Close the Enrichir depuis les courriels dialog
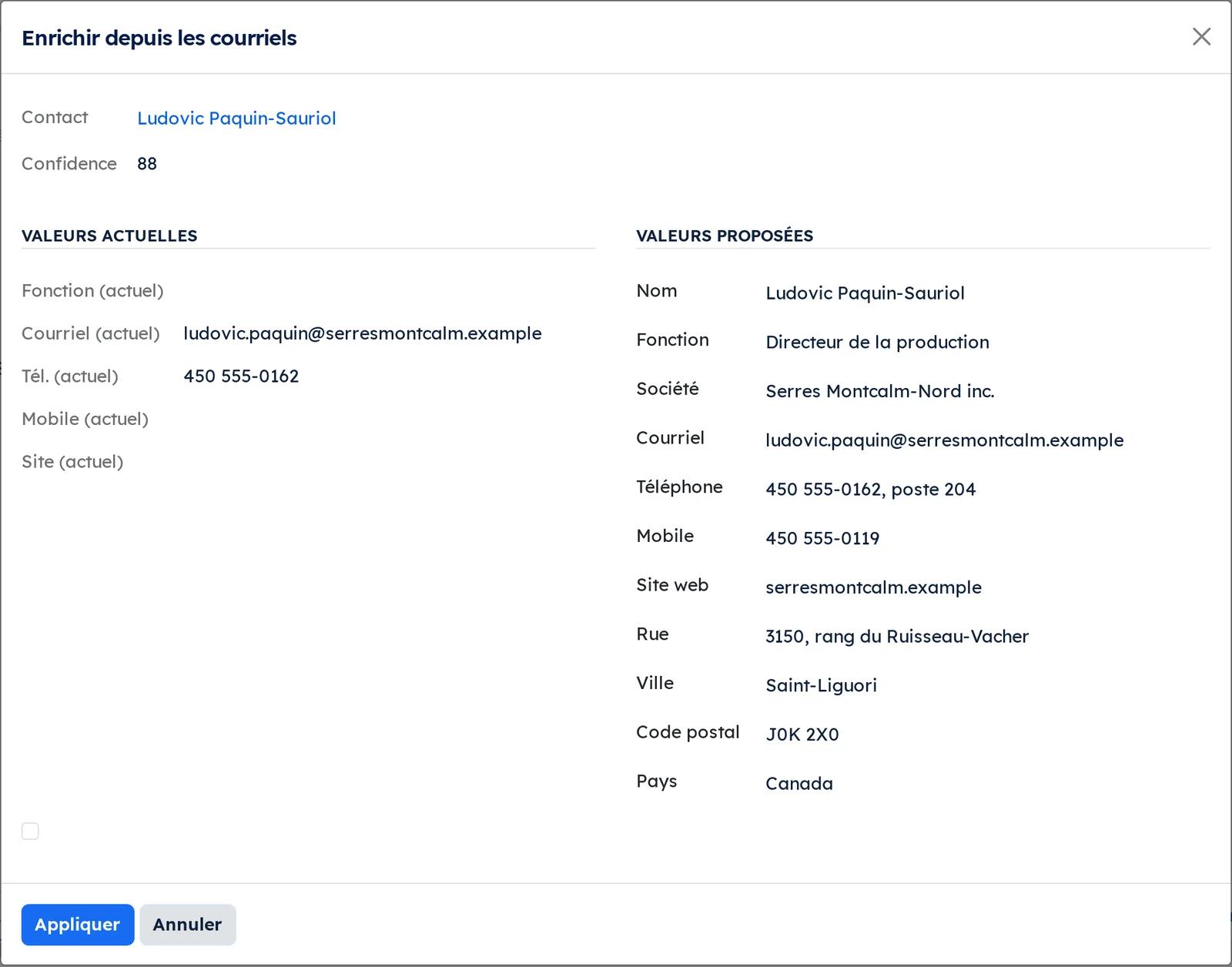 click(1201, 37)
